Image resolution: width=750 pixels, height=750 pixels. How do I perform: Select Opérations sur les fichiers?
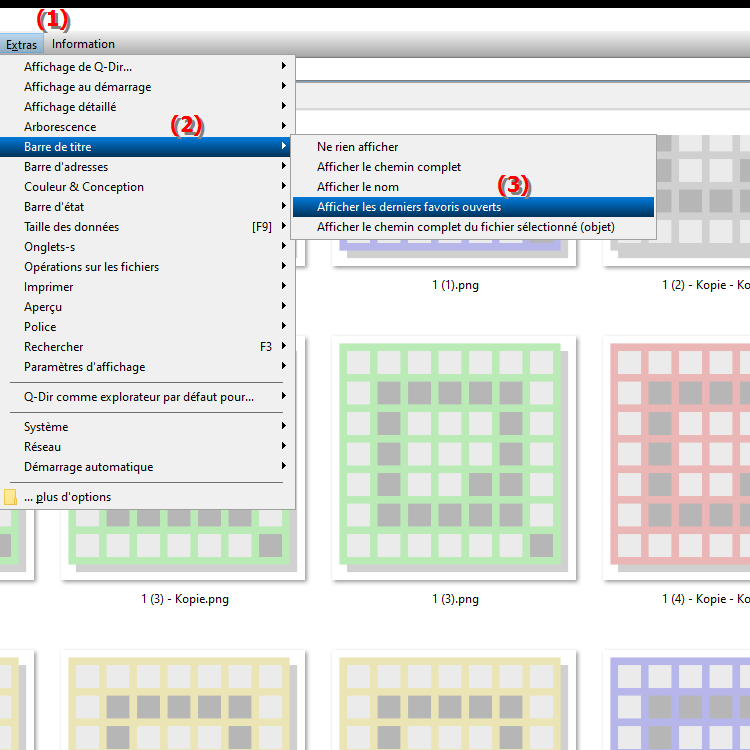[147, 267]
